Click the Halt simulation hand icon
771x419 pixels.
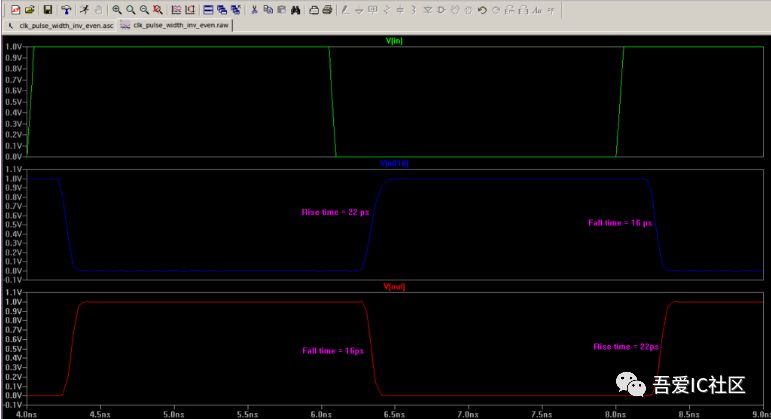[98, 9]
